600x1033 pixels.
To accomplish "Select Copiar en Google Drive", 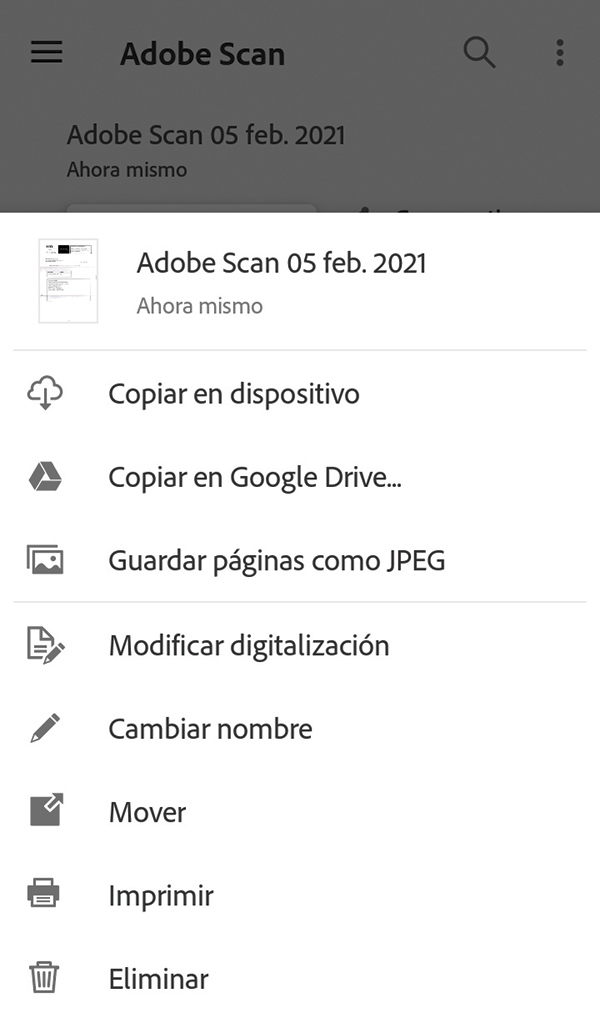I will 254,477.
